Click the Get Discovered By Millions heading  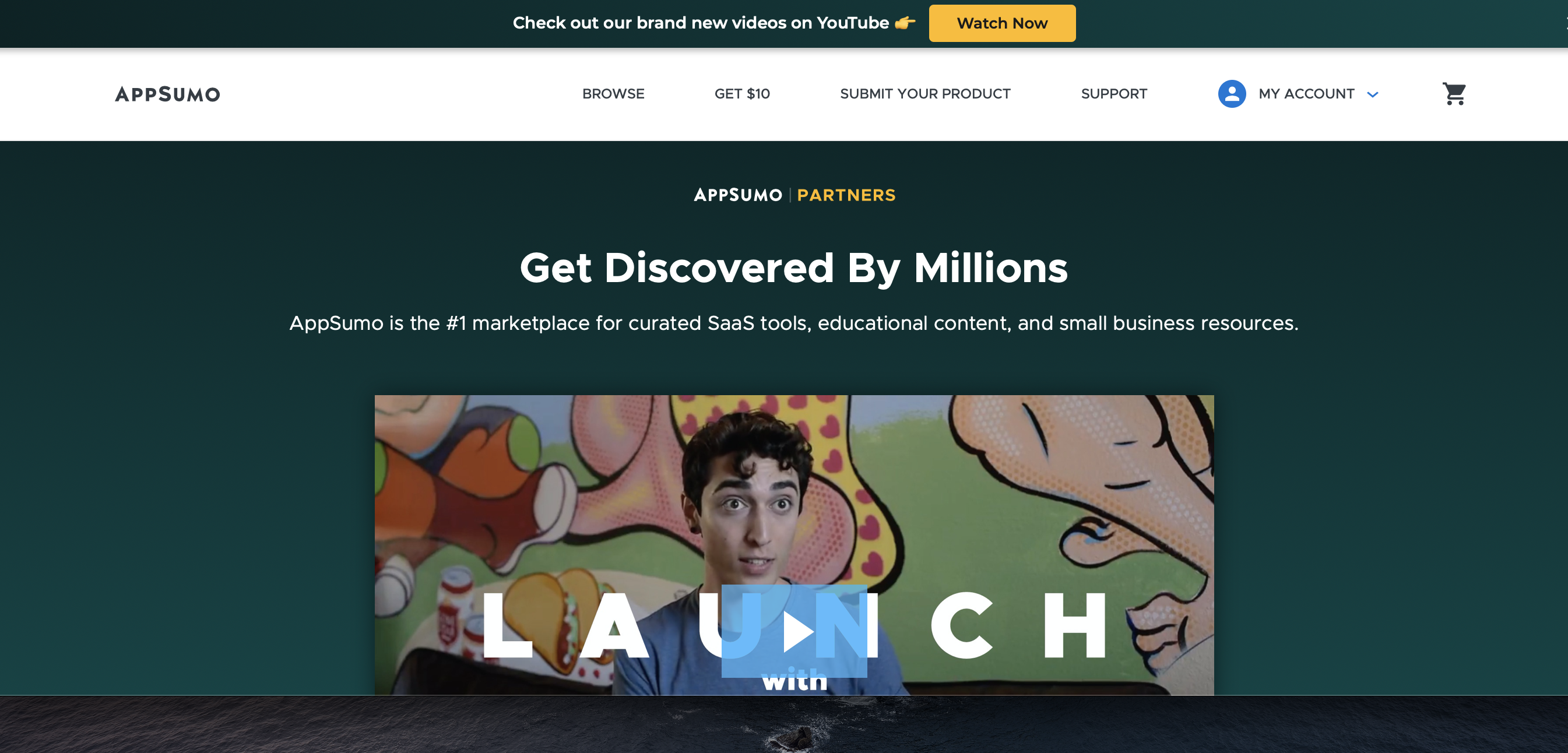[x=794, y=268]
